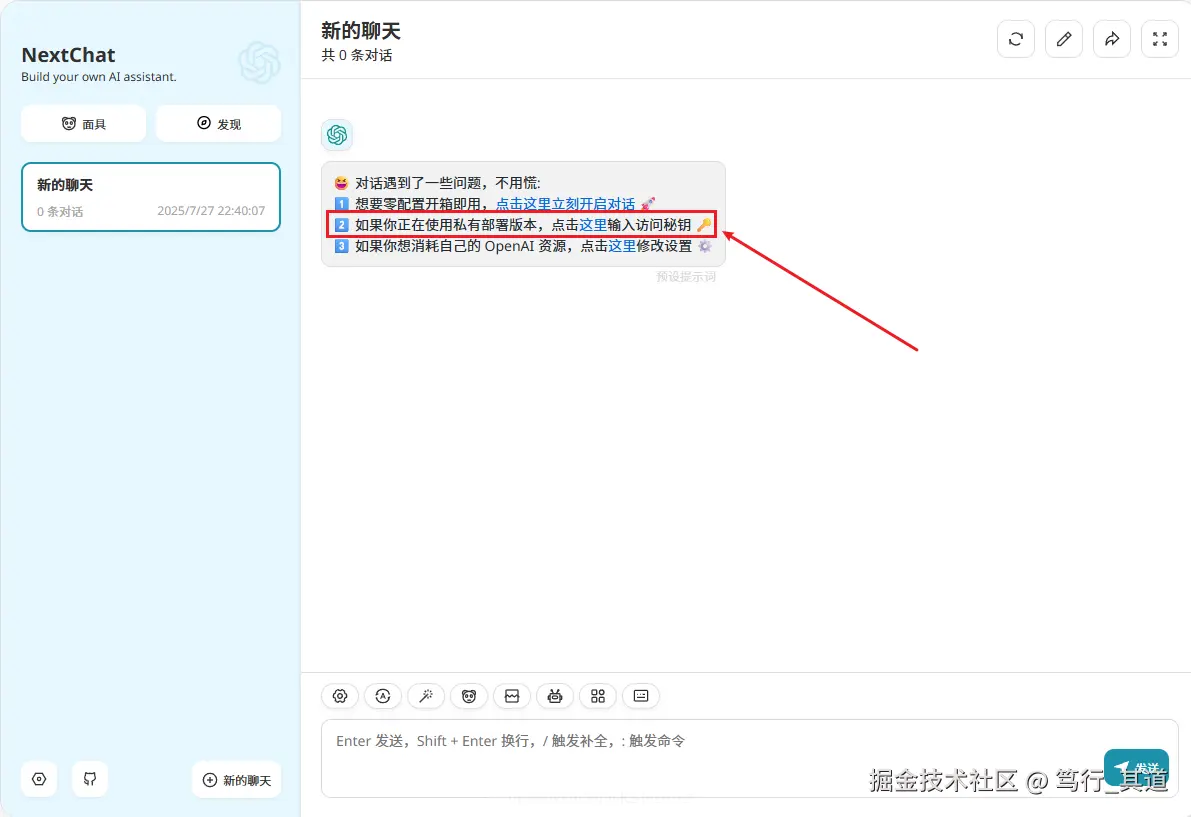Click the mask face icon in chat toolbar

point(469,696)
